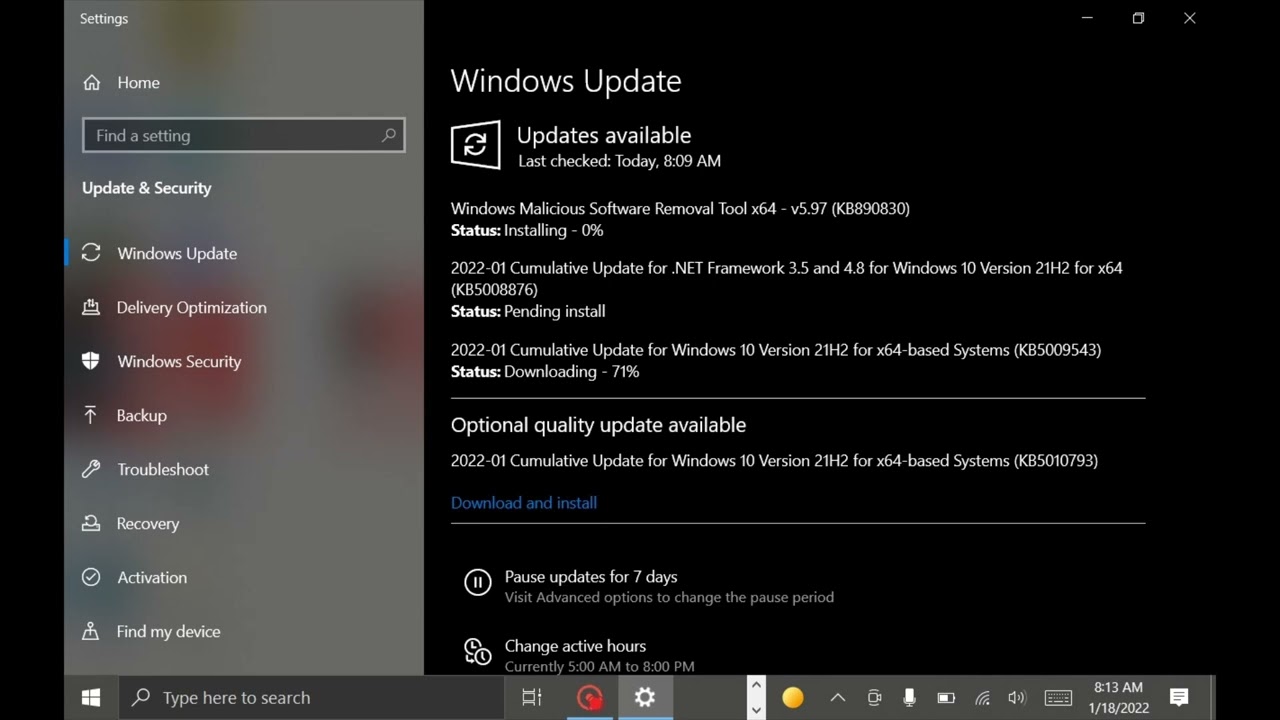Click Status: Installing - 0% text
The width and height of the screenshot is (1280, 720).
pyautogui.click(x=527, y=231)
